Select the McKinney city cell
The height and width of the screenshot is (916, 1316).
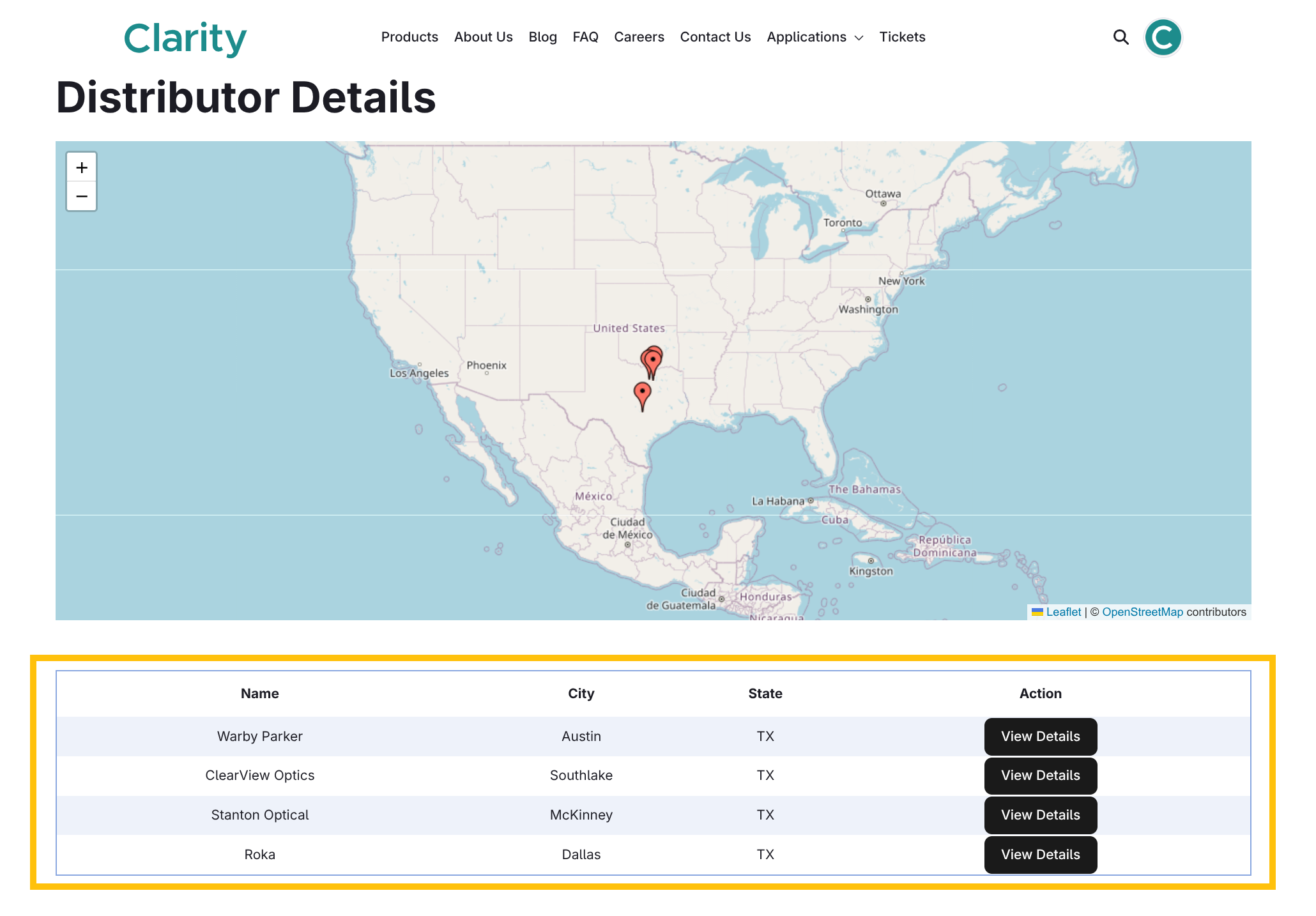point(581,815)
